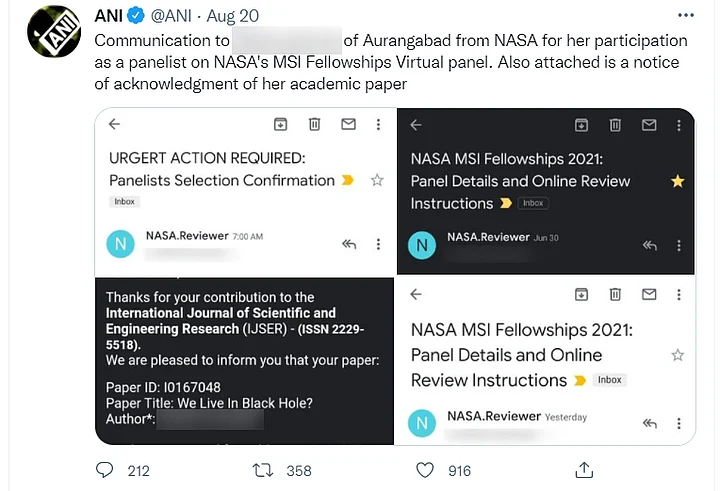
Task: Toggle the star on the bottom-right email
Action: [x=677, y=355]
